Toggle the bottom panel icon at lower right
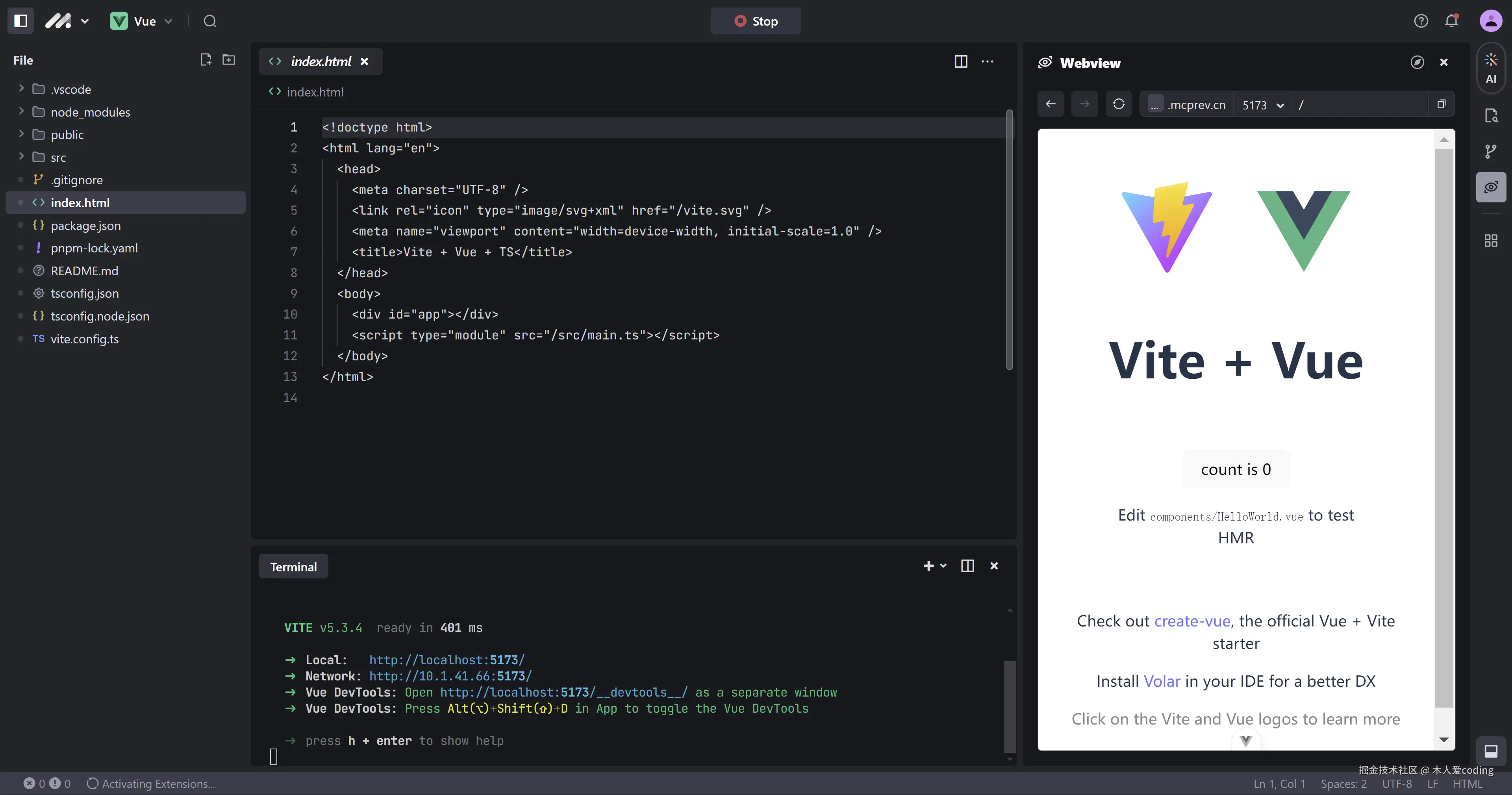 (x=1491, y=751)
